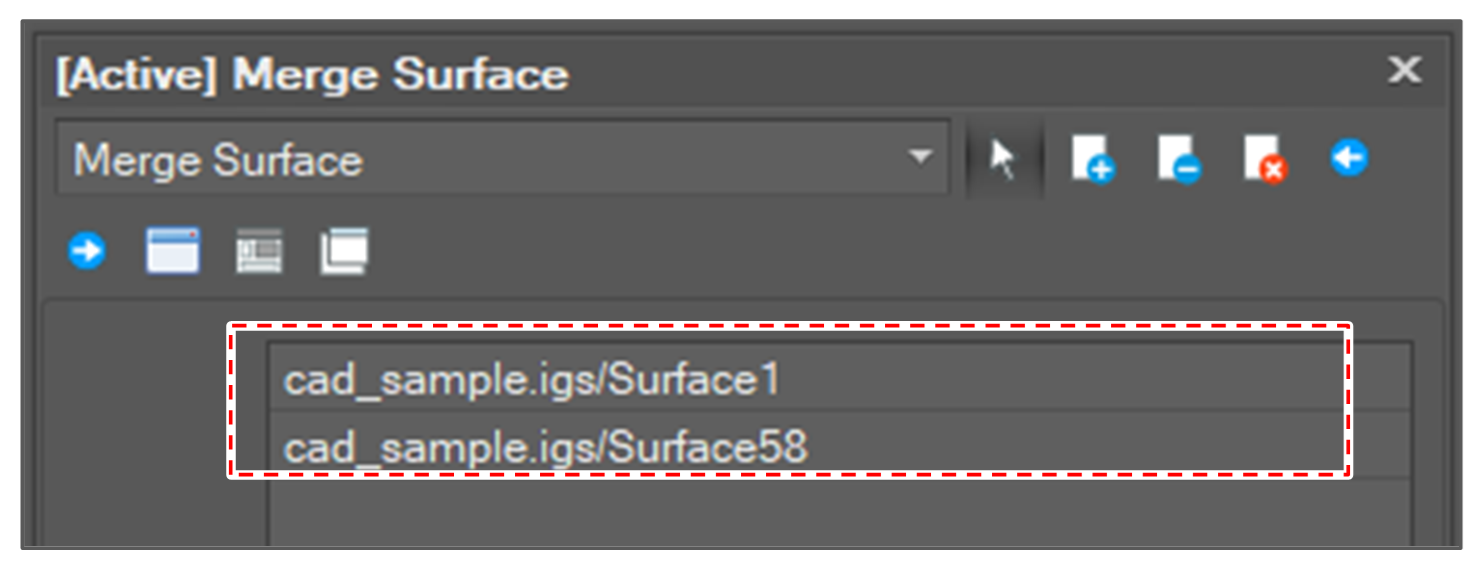Viewport: 1477px width, 562px height.
Task: Toggle the selection arrow cursor tool
Action: (x=1003, y=160)
